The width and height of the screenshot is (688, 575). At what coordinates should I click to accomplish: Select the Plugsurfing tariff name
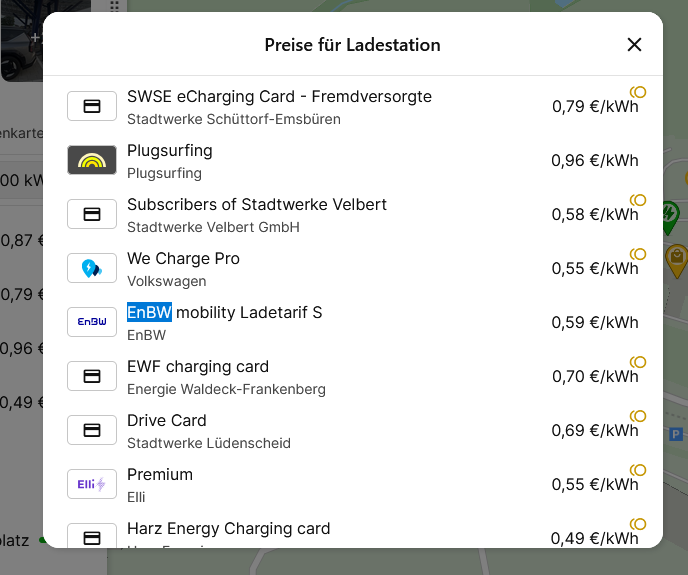click(169, 151)
